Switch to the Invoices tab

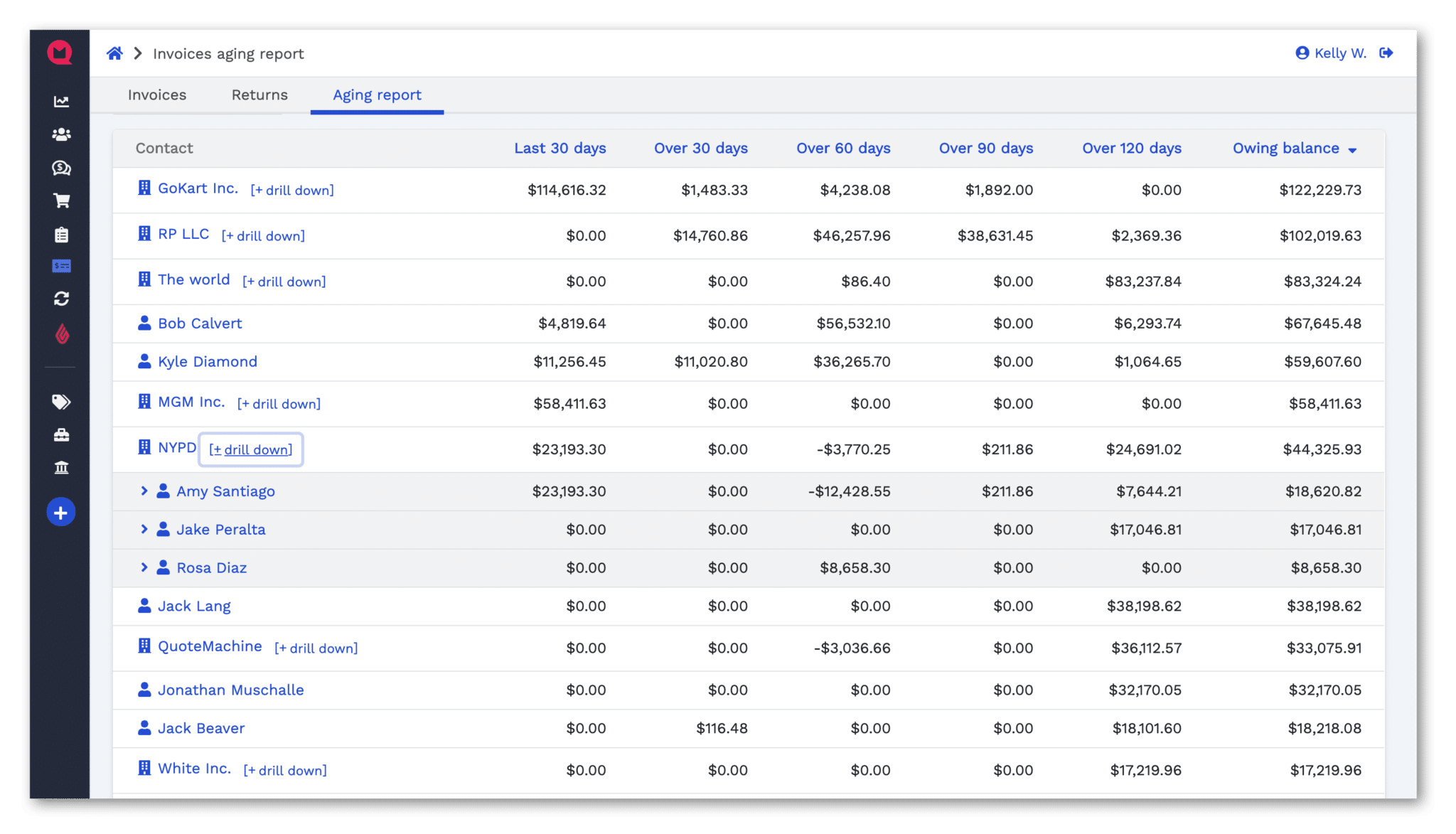[156, 95]
